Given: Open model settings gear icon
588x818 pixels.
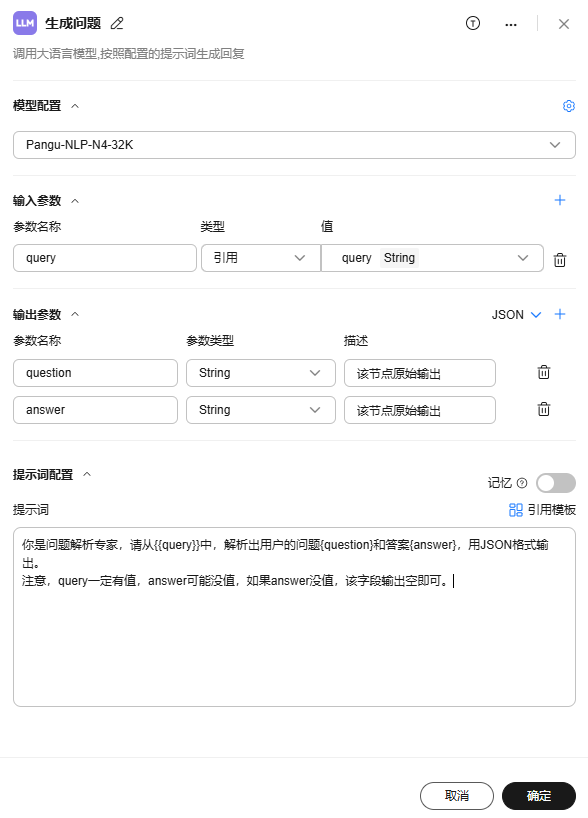Looking at the screenshot, I should [569, 106].
